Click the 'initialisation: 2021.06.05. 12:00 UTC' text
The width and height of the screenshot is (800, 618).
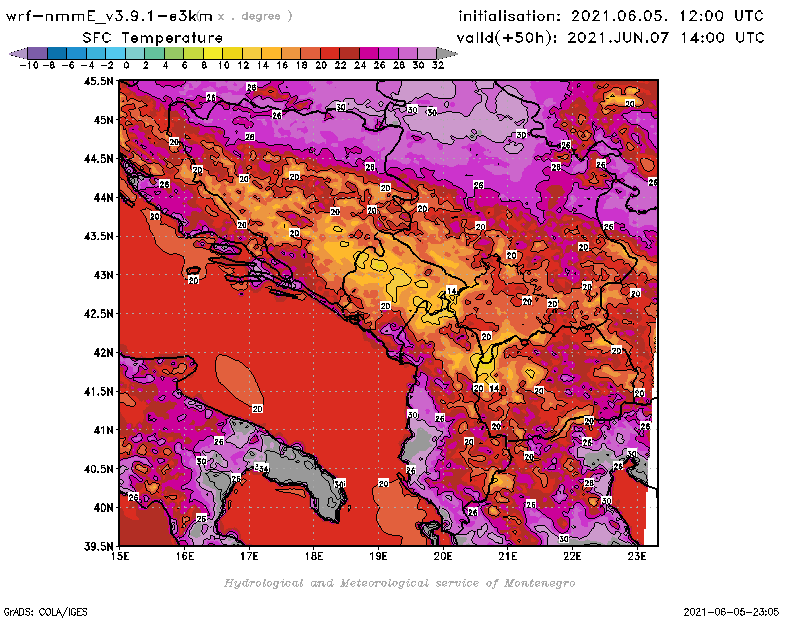611,16
